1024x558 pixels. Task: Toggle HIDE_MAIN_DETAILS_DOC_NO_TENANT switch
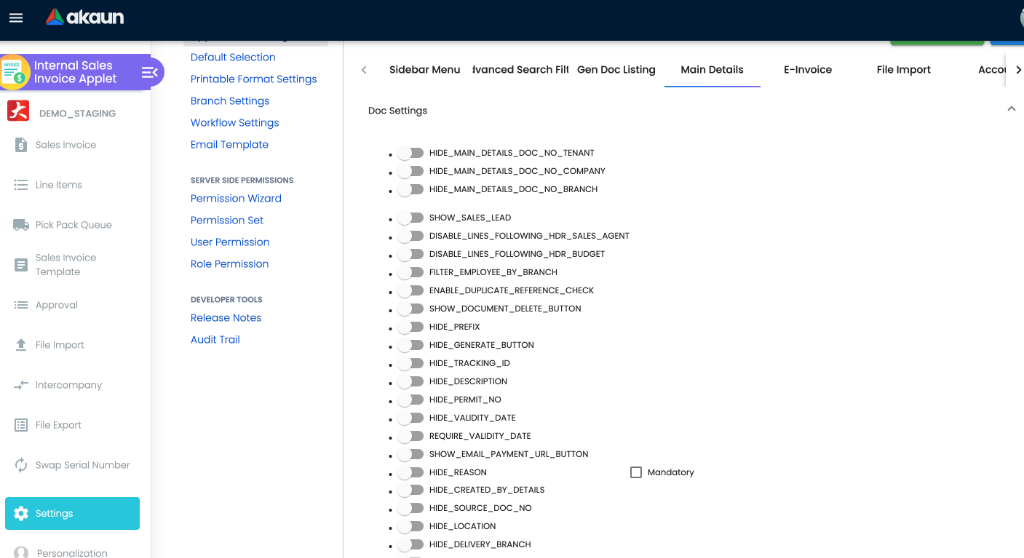click(x=411, y=153)
